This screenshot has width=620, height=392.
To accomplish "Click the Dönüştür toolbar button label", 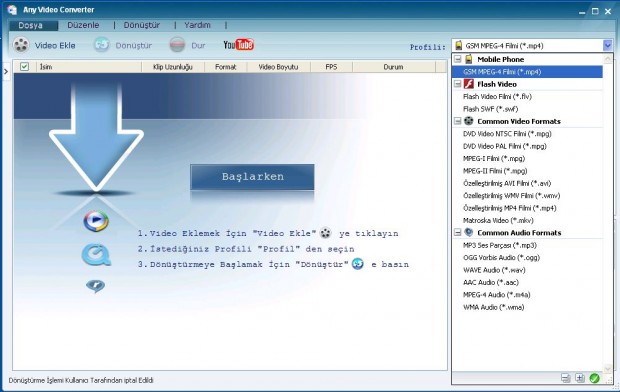I will 134,45.
